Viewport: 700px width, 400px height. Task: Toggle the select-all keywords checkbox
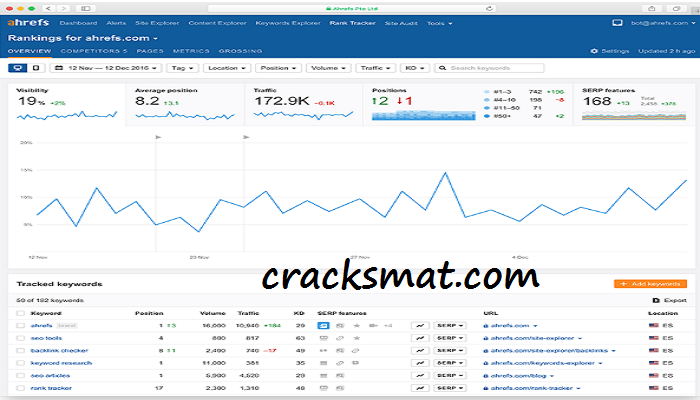(x=21, y=313)
